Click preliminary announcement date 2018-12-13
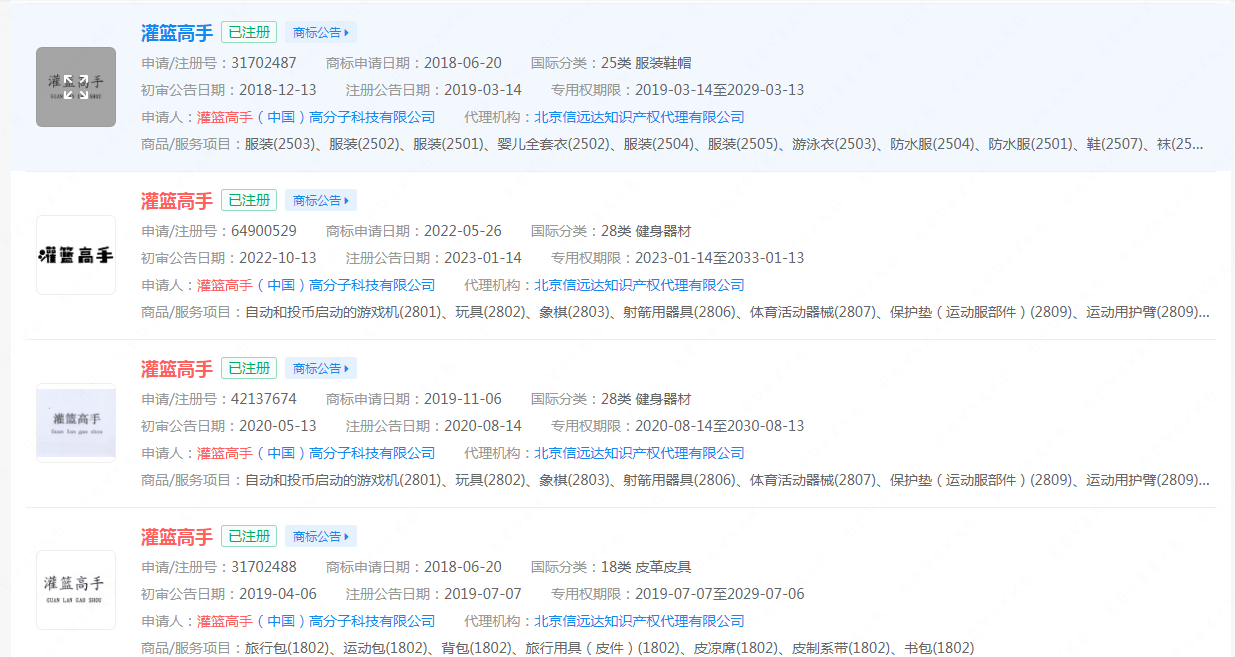Viewport: 1235px width, 657px height. pyautogui.click(x=278, y=89)
